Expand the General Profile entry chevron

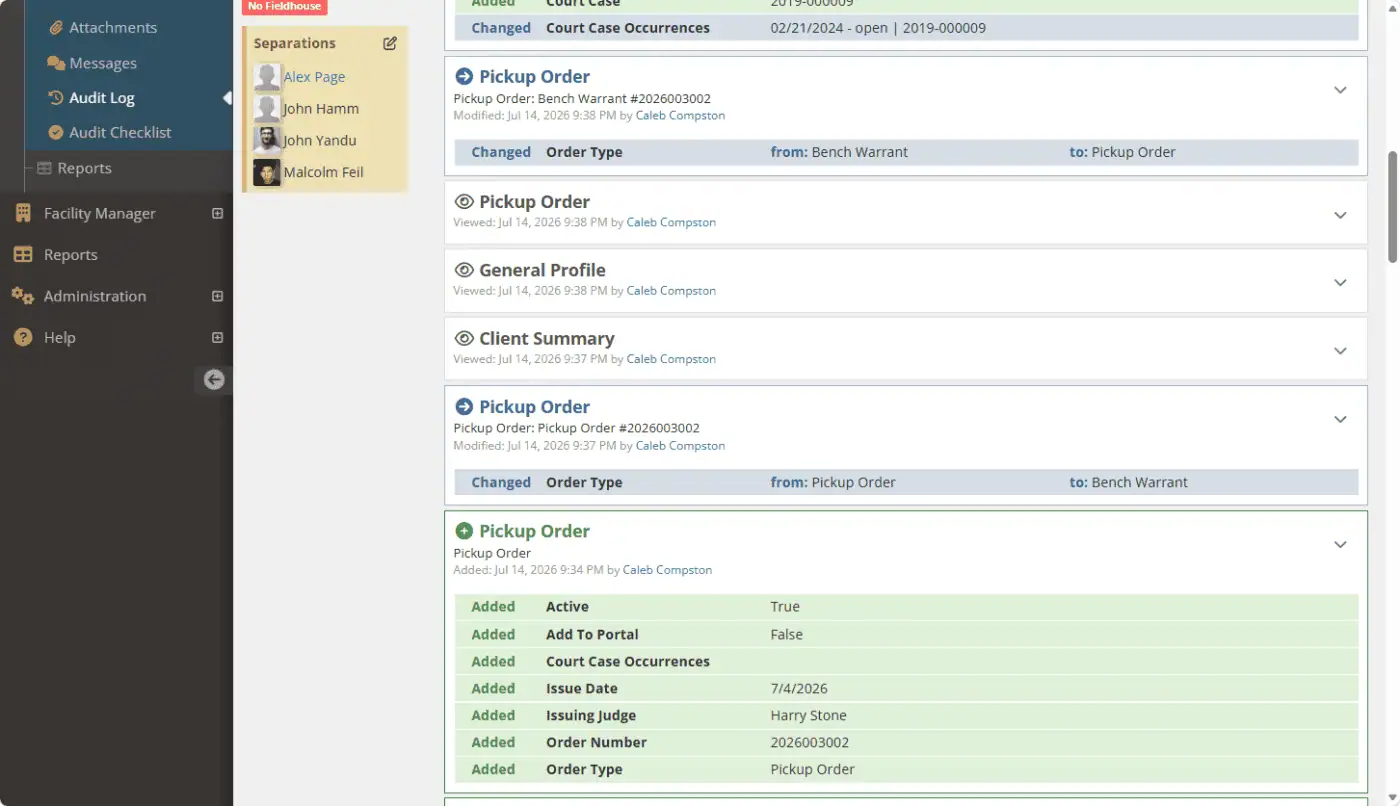click(x=1341, y=283)
